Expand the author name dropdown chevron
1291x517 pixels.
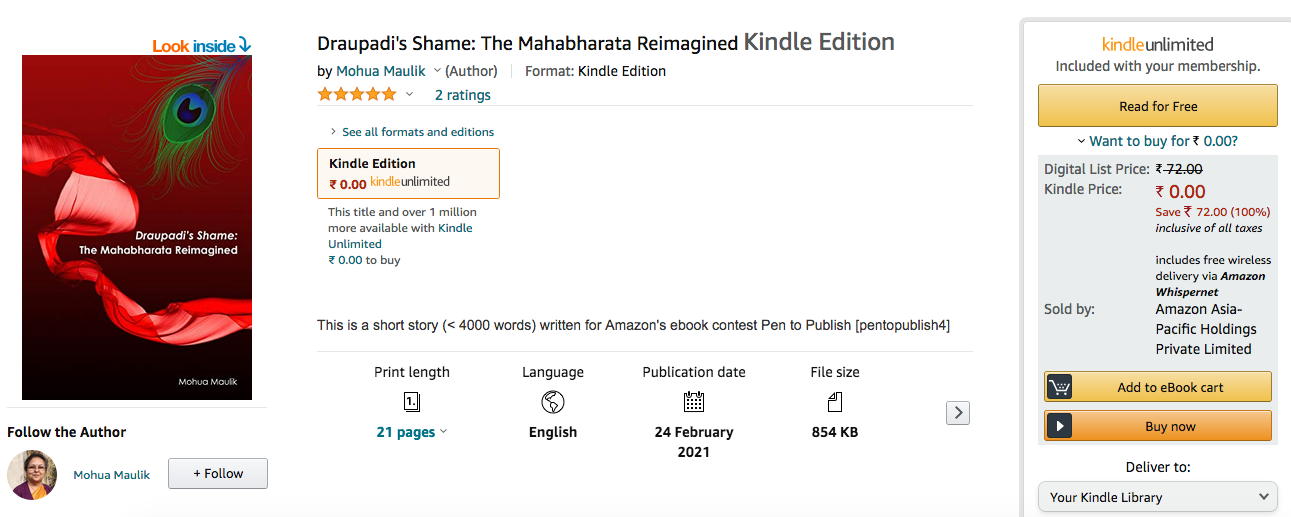point(437,71)
